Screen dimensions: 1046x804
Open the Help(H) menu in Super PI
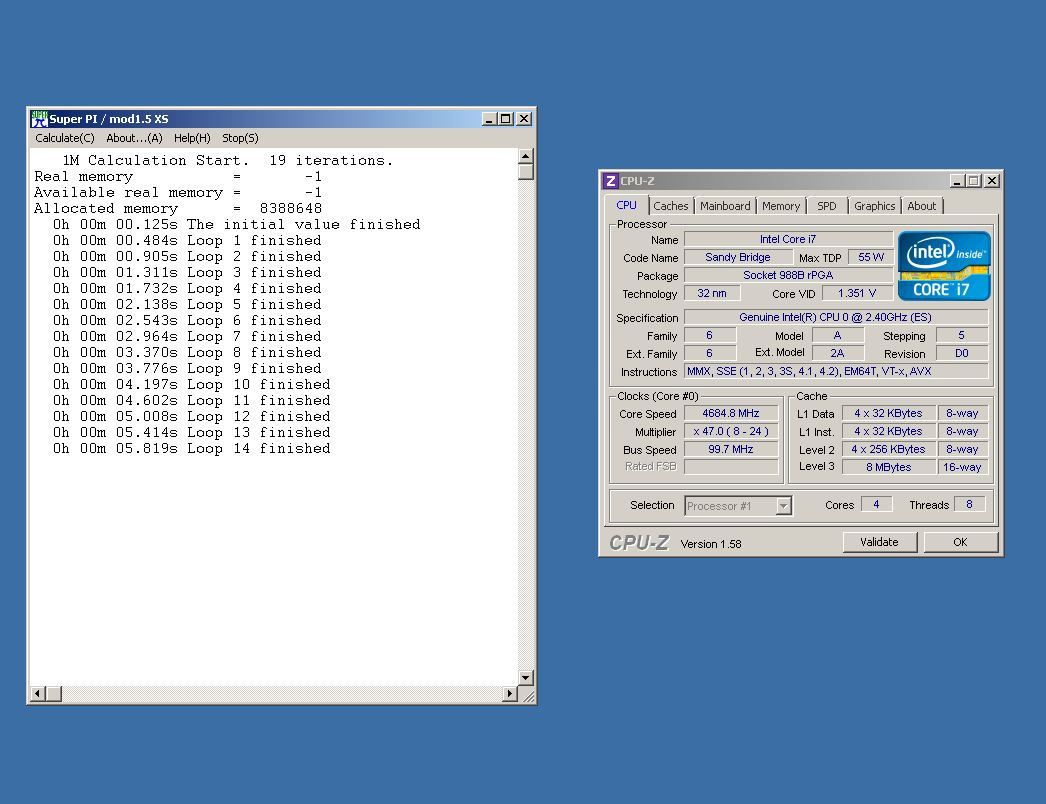point(192,138)
